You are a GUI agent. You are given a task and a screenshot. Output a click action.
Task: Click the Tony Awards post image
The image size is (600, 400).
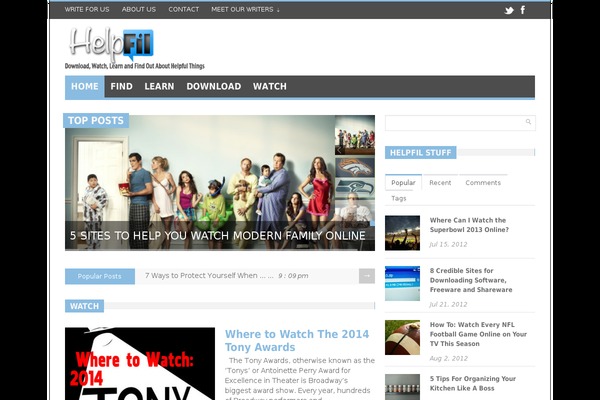tap(140, 364)
